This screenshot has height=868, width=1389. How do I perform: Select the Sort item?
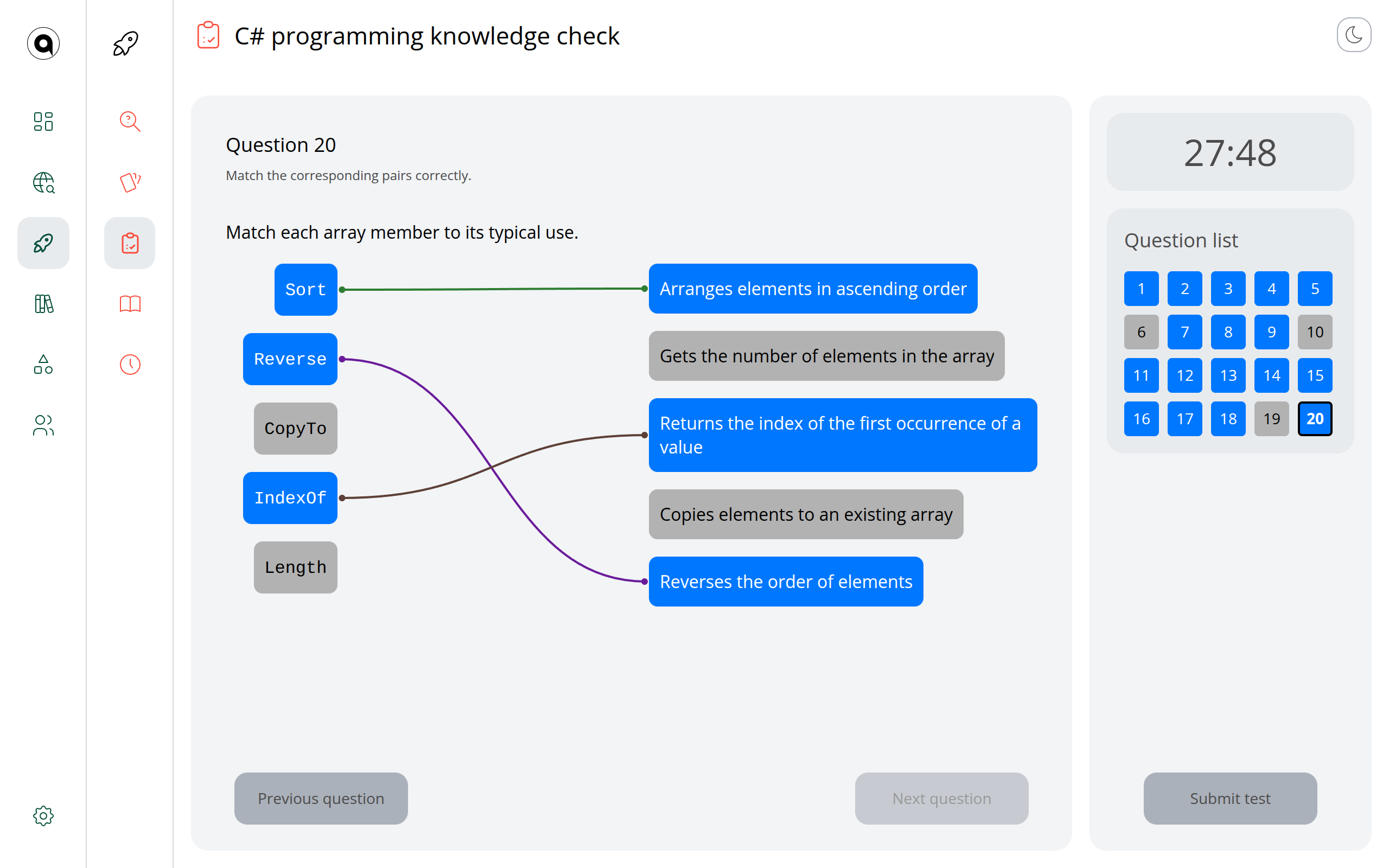(306, 289)
